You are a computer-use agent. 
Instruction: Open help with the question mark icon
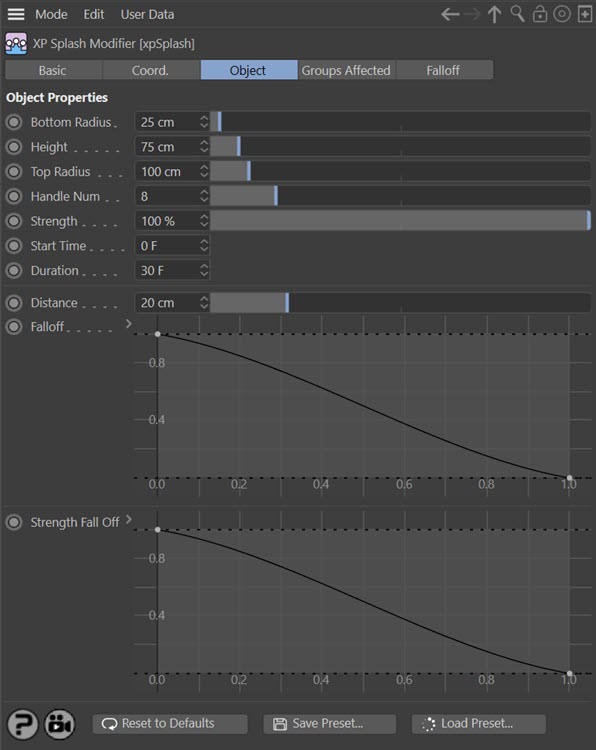(x=22, y=724)
